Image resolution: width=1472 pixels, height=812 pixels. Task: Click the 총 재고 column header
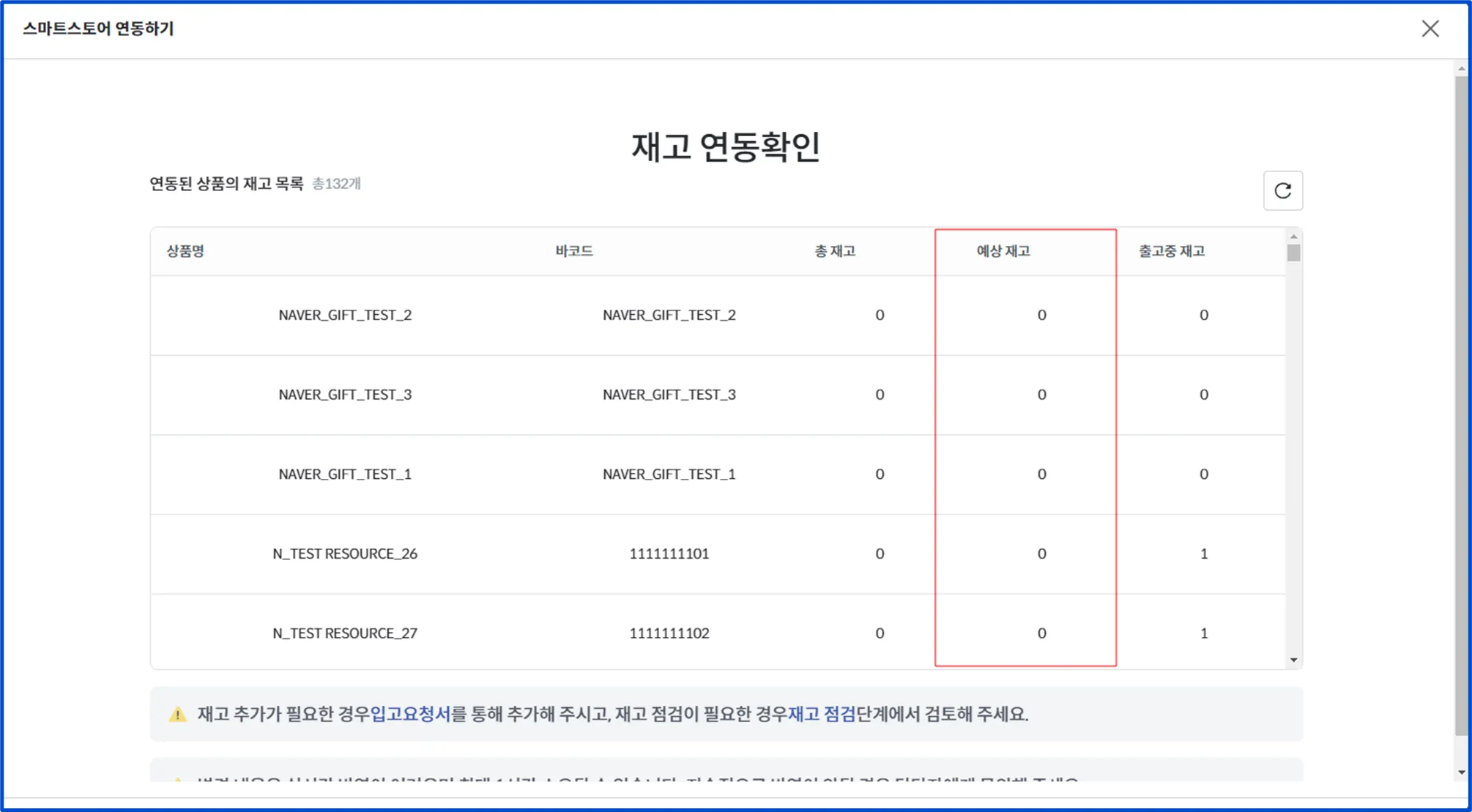[834, 251]
